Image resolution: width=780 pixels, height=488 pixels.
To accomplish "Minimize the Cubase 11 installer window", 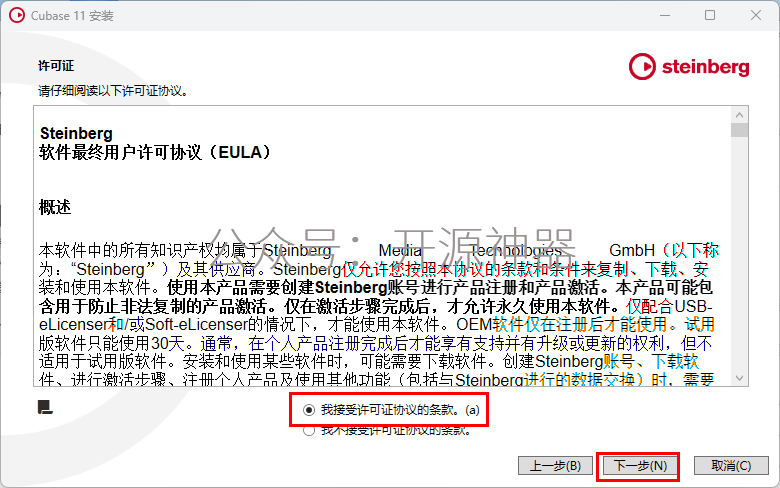I will [x=665, y=15].
